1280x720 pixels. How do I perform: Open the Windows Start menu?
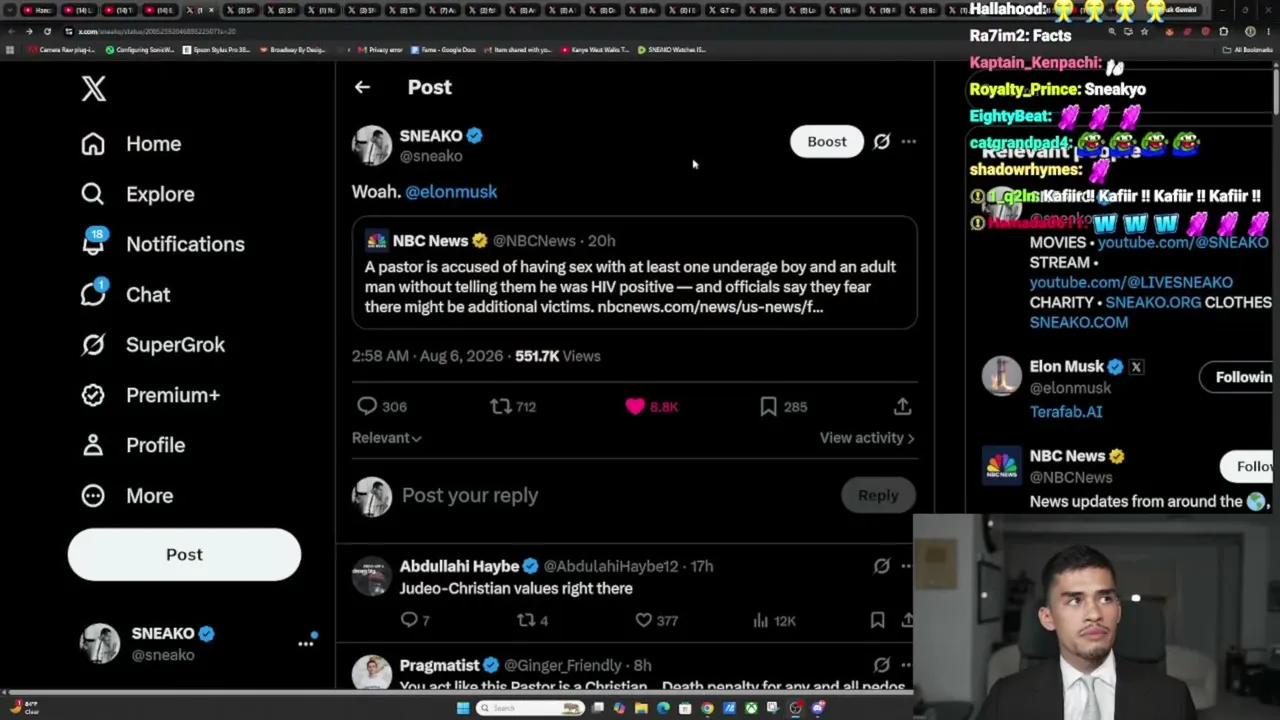tap(462, 709)
